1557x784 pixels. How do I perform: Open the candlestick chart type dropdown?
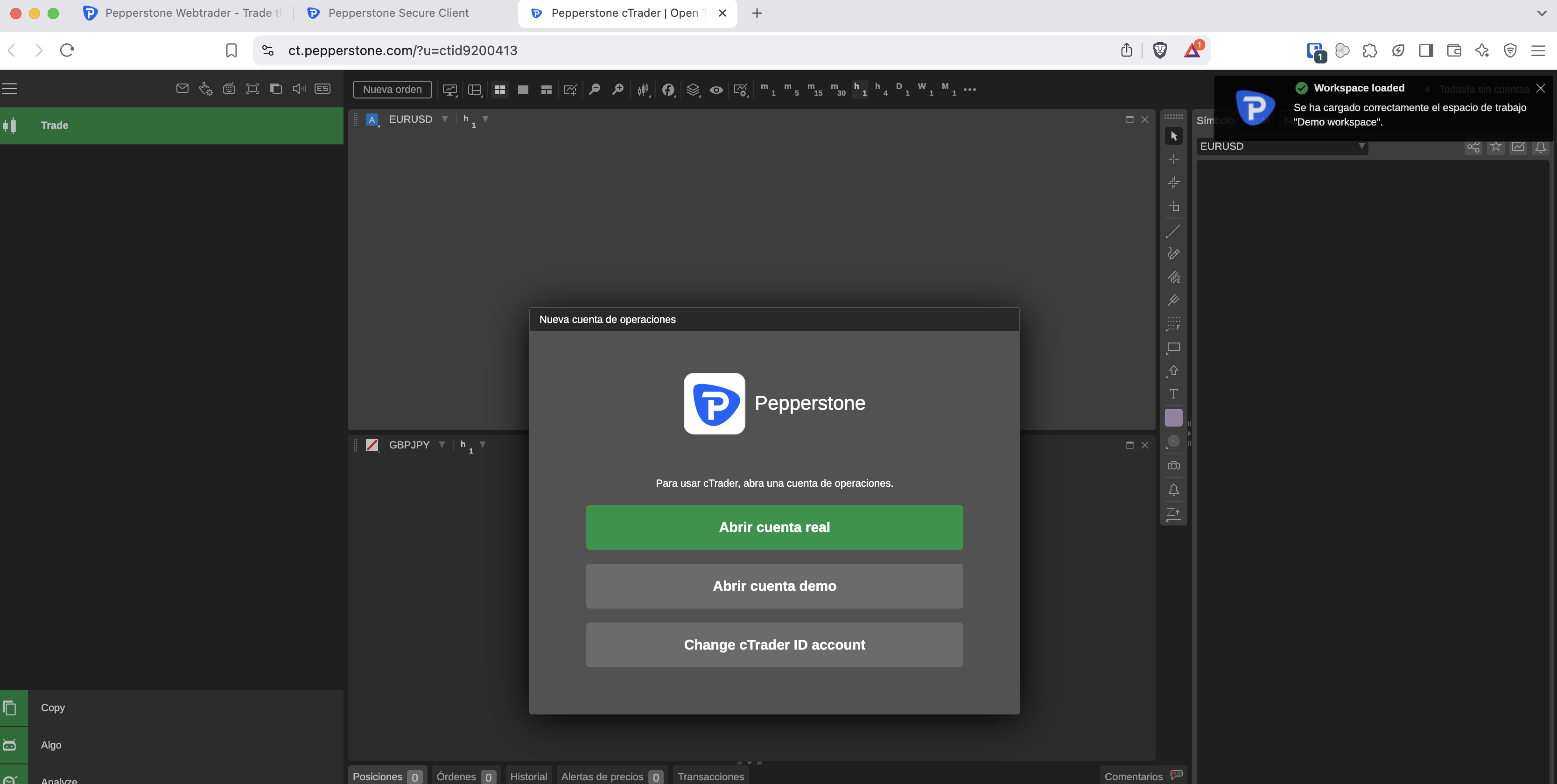click(643, 90)
